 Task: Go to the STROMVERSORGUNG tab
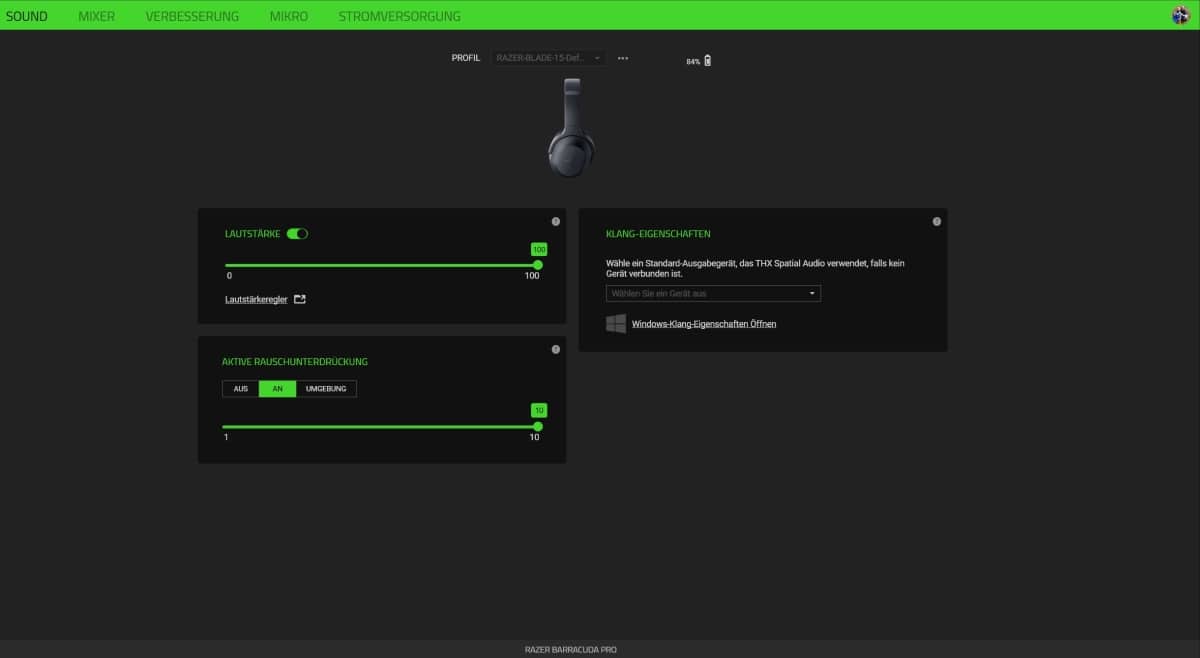click(399, 16)
